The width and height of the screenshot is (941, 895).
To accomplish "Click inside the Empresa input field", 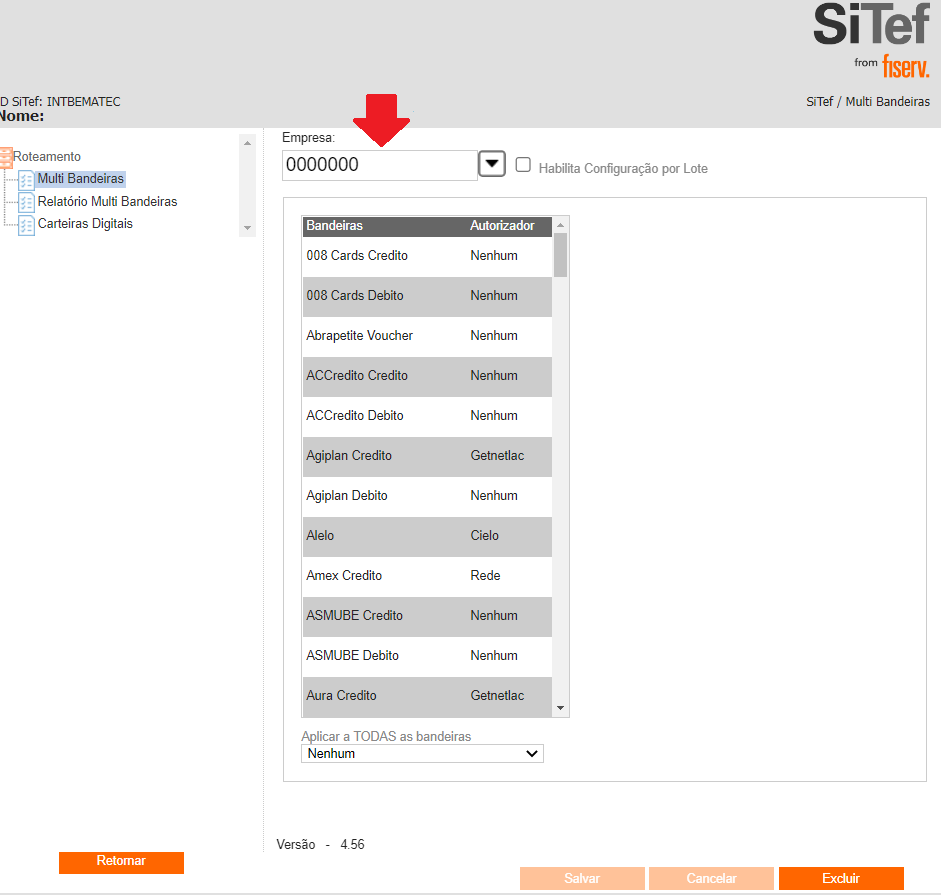I will click(380, 164).
